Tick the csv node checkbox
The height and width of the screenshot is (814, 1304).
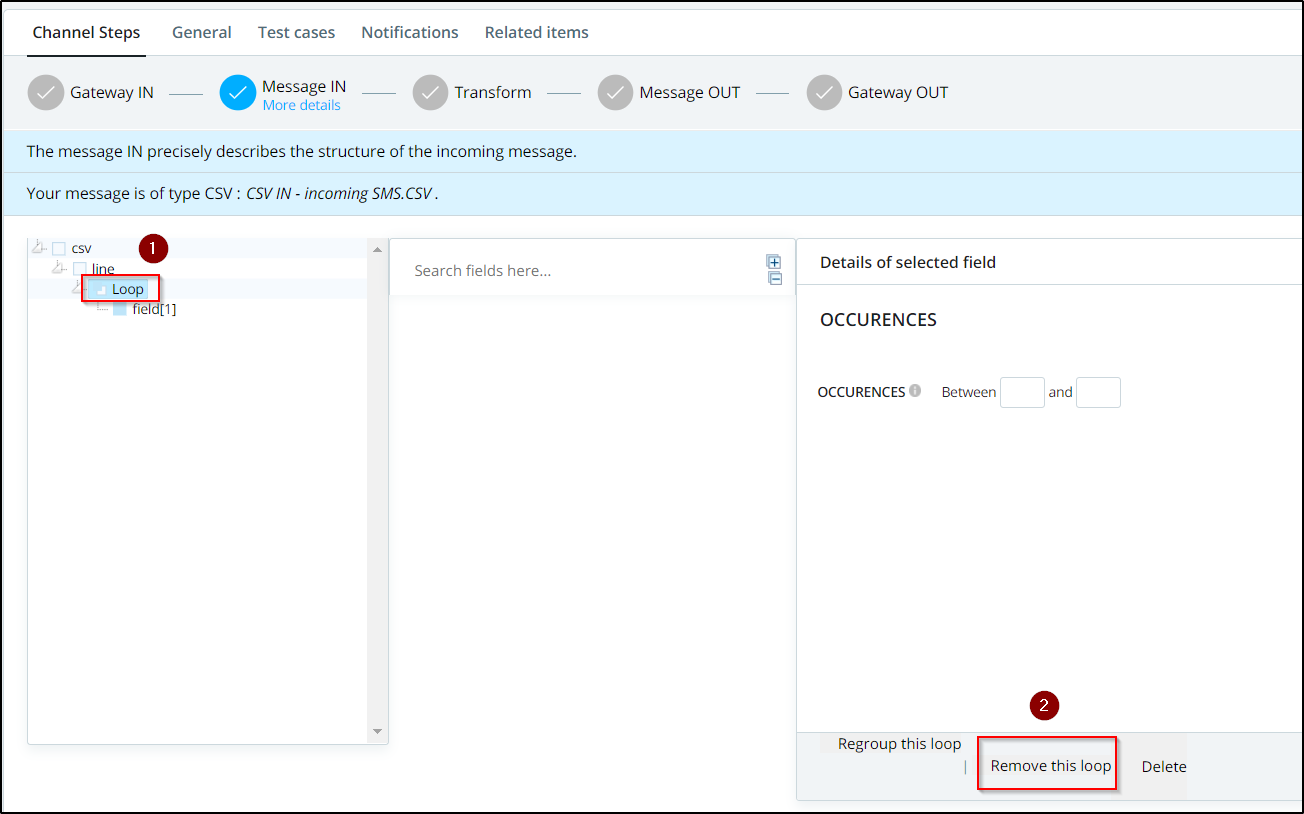(x=59, y=248)
